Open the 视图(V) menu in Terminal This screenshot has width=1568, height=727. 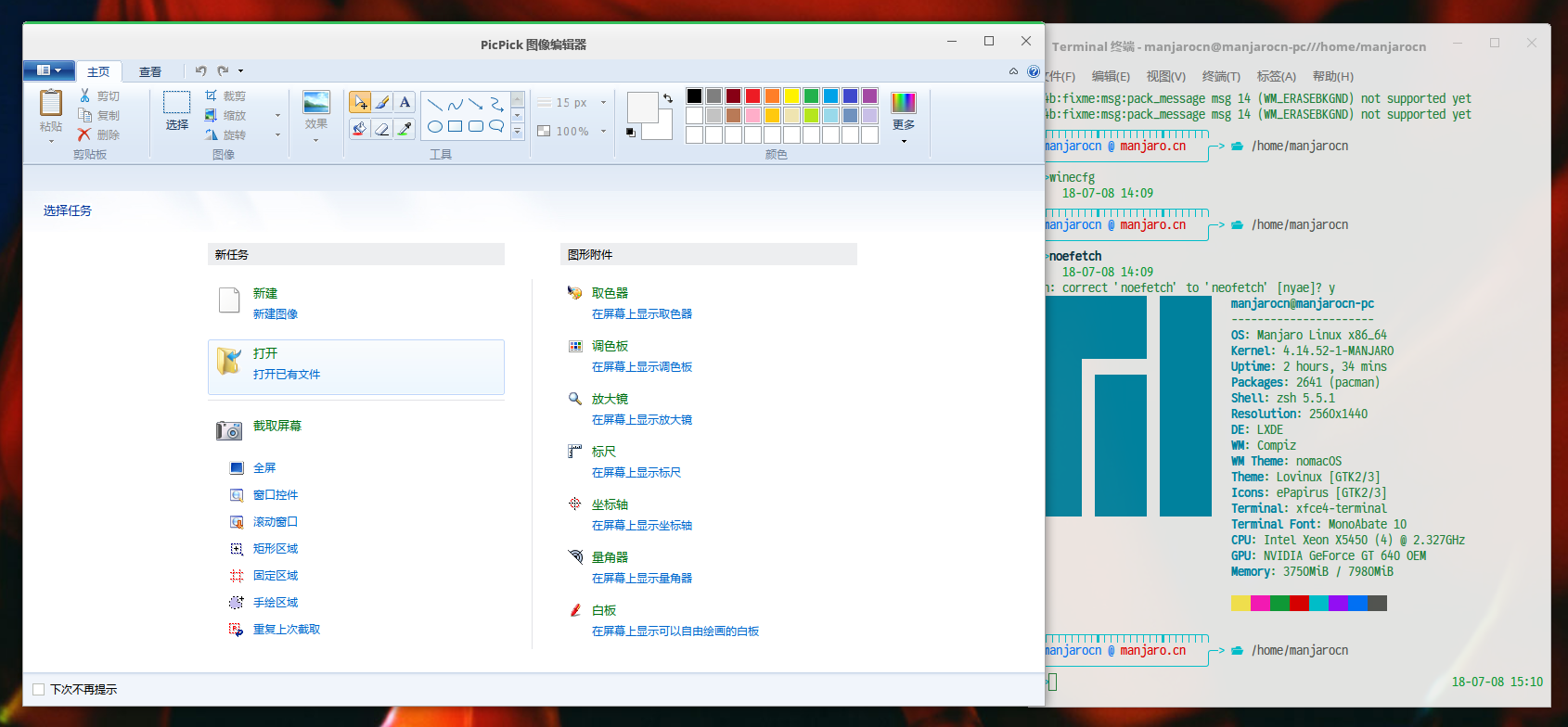(1165, 76)
